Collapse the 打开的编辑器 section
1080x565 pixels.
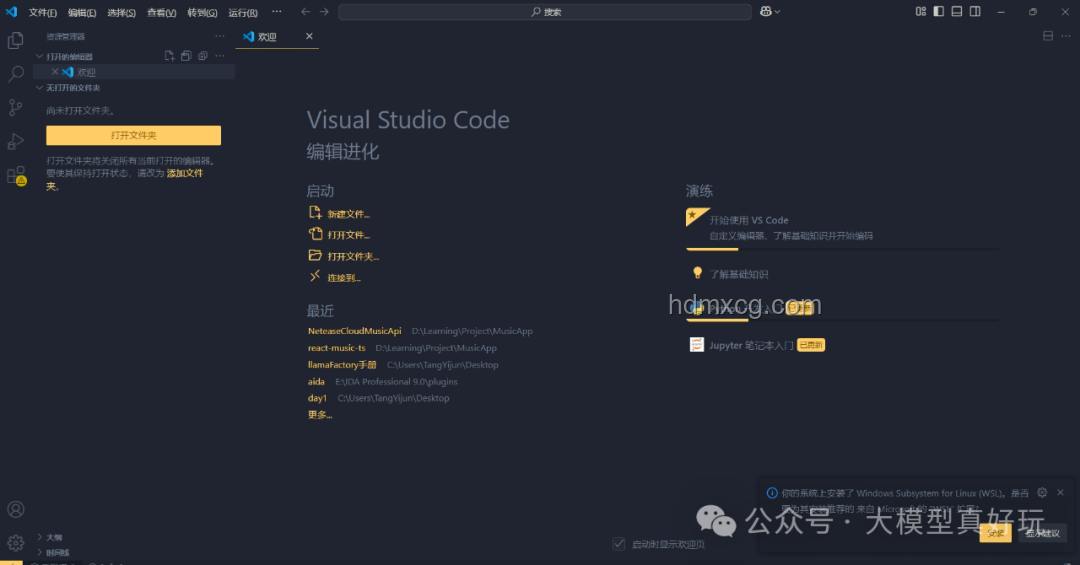tap(39, 56)
